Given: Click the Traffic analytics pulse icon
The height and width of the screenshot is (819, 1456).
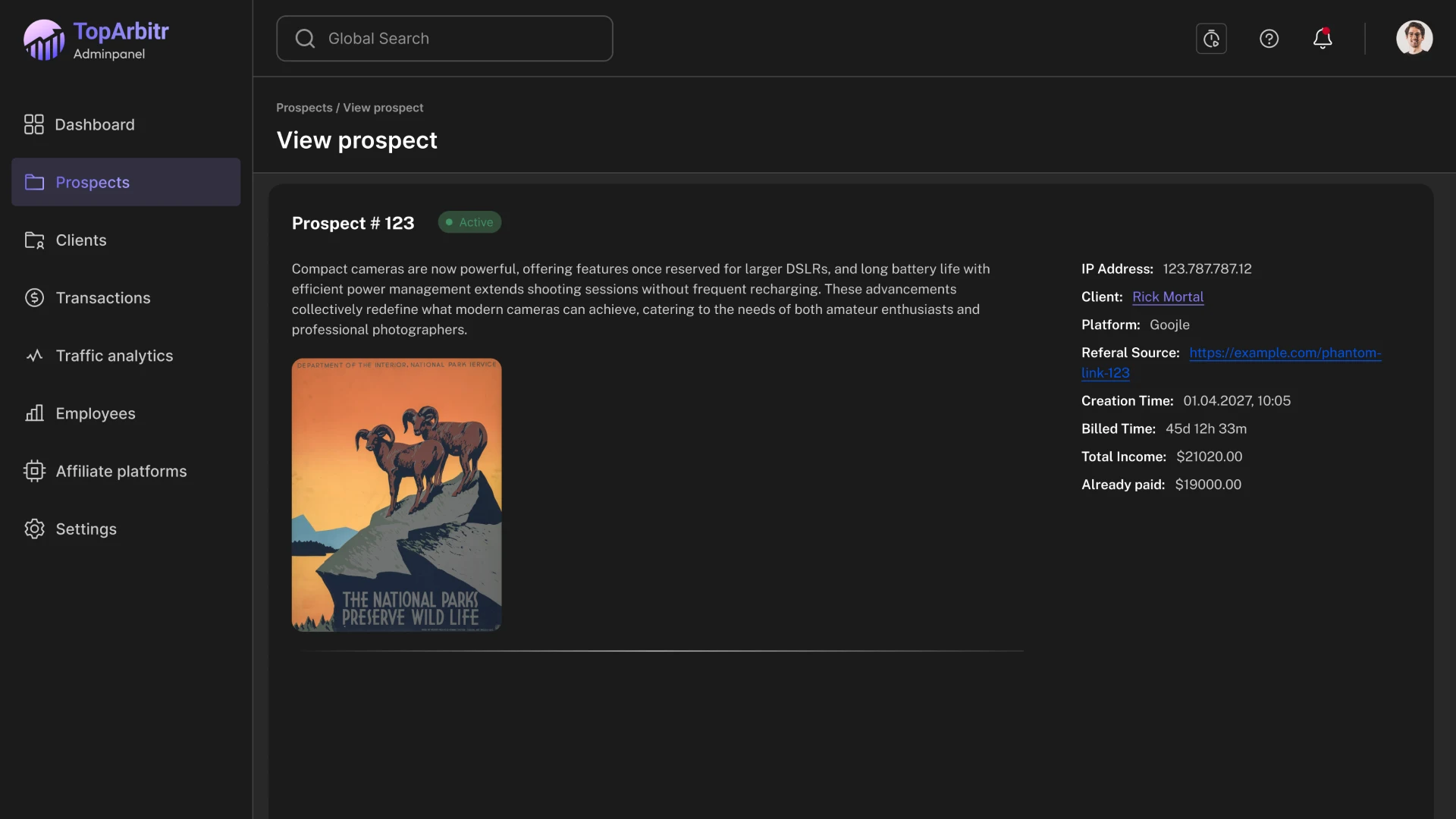Looking at the screenshot, I should click(34, 356).
